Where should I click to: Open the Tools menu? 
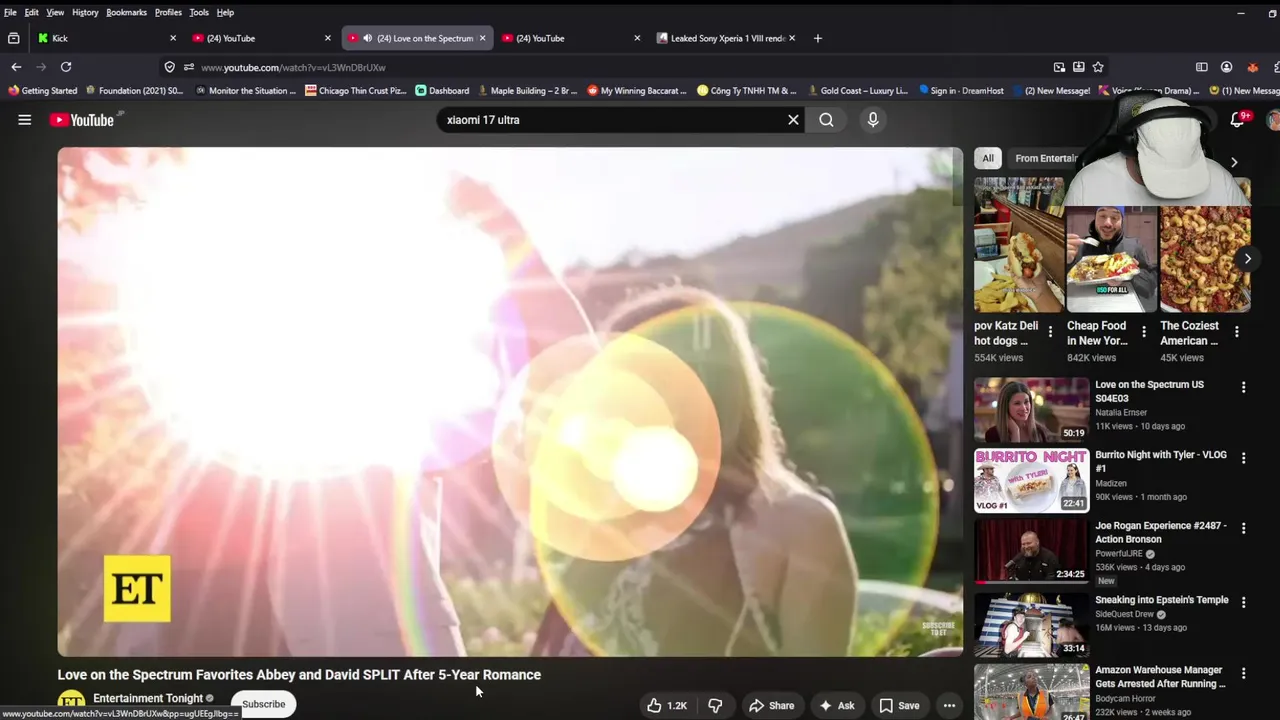[x=199, y=12]
